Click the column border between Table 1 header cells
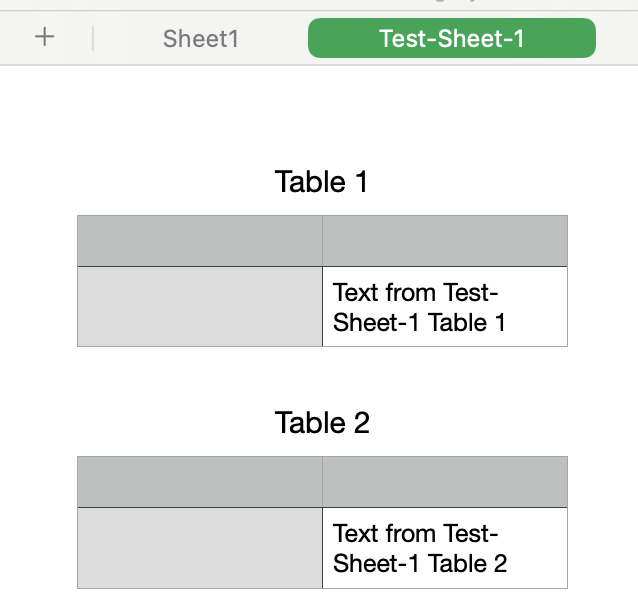The width and height of the screenshot is (638, 602). tap(322, 241)
